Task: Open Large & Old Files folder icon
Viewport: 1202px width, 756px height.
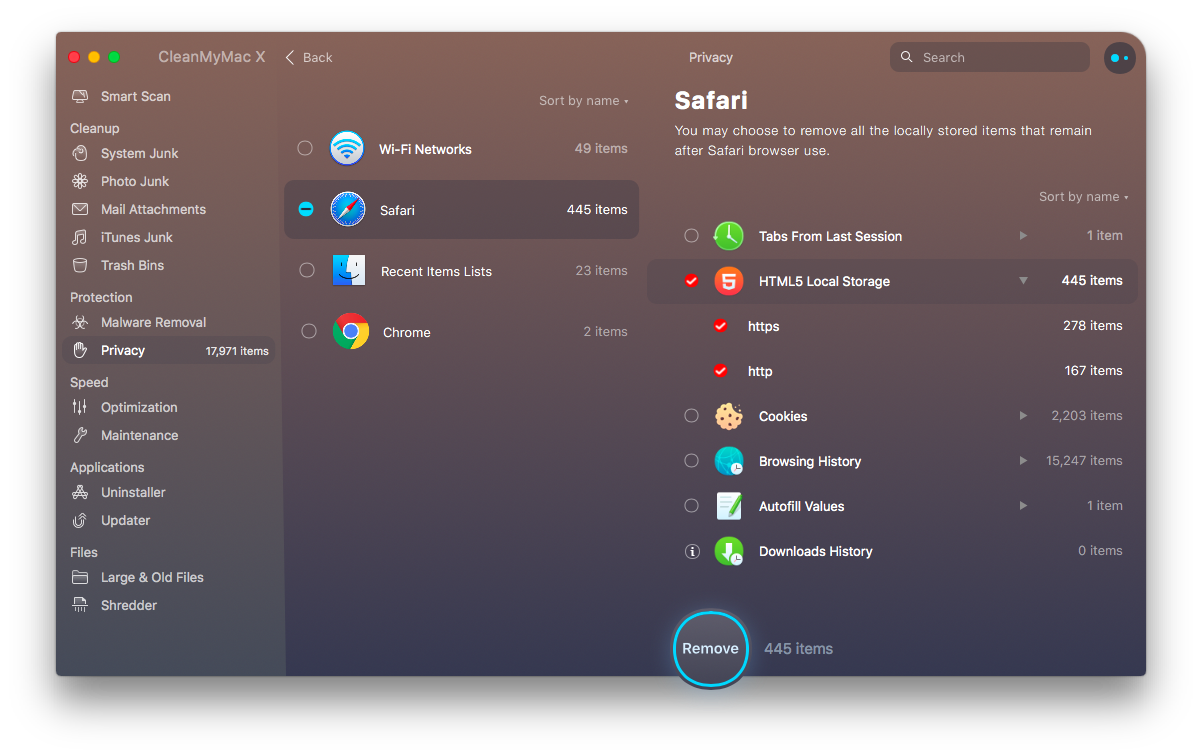Action: (80, 578)
